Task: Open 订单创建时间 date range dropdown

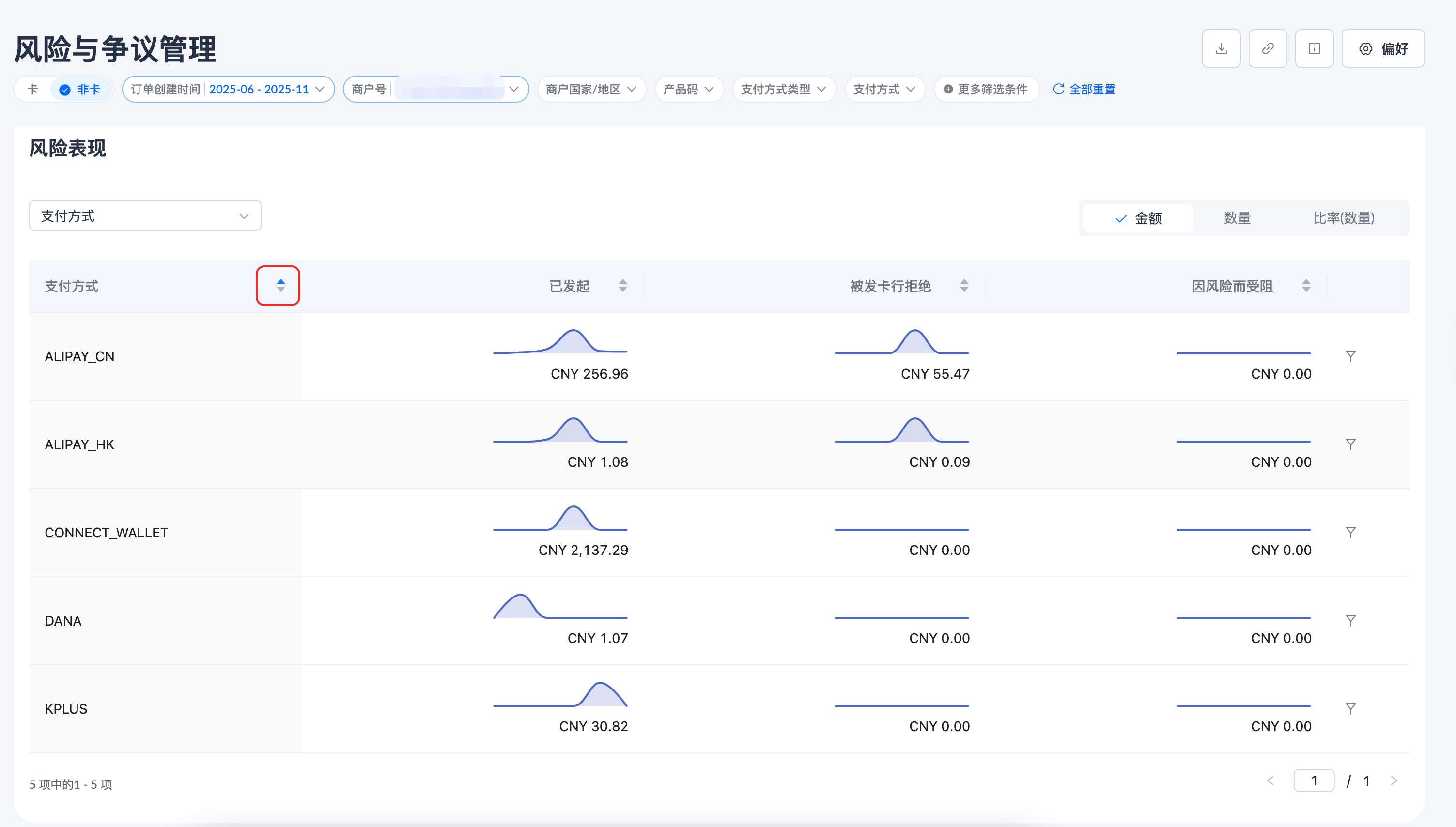Action: [x=228, y=90]
